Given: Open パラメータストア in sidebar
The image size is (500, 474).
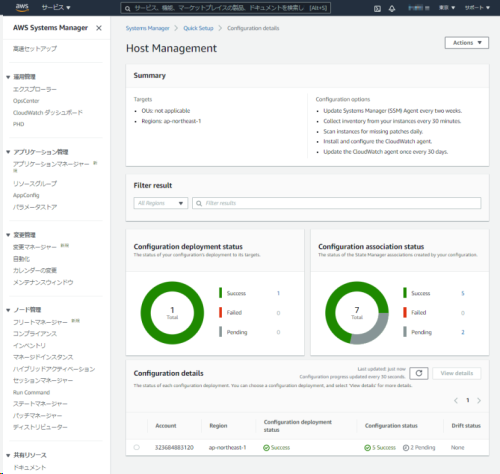Looking at the screenshot, I should coord(35,207).
